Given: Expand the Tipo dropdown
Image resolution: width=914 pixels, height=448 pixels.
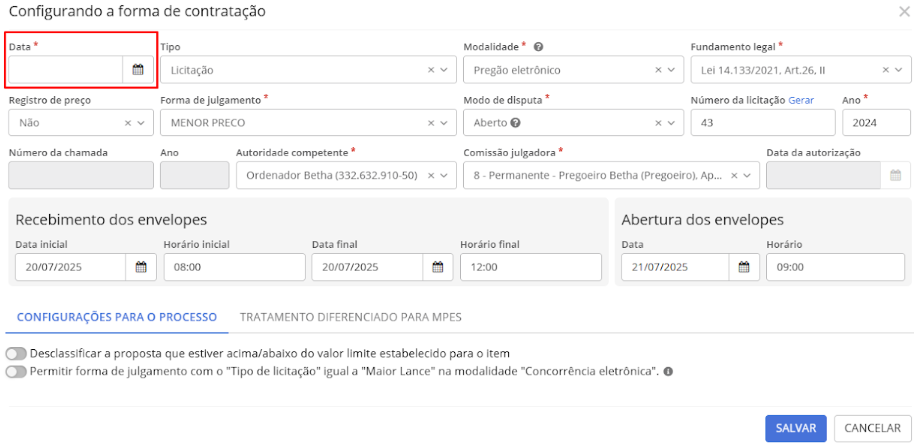Looking at the screenshot, I should [444, 70].
